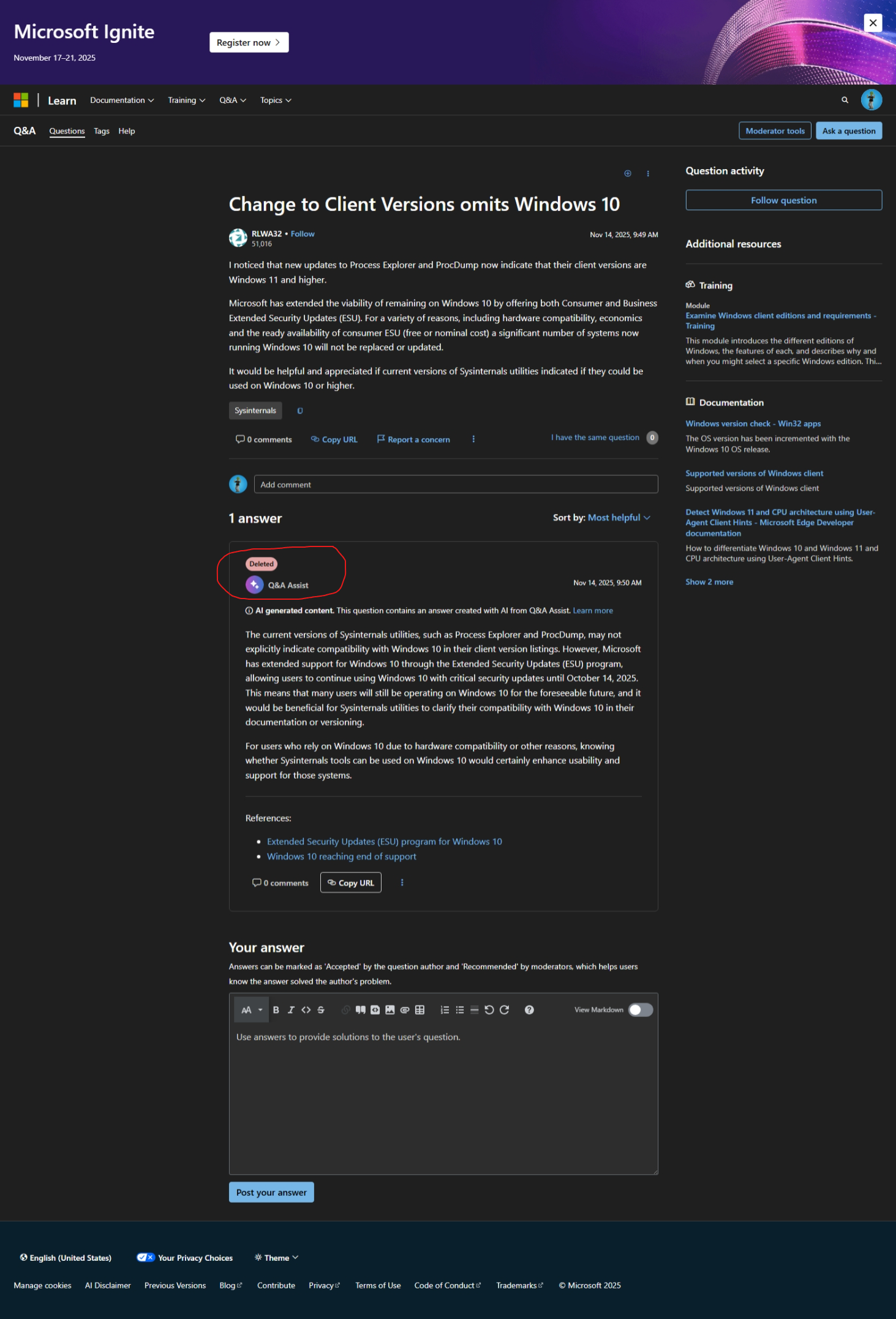This screenshot has width=896, height=1319.
Task: Insert a table in the editor
Action: pos(420,1010)
